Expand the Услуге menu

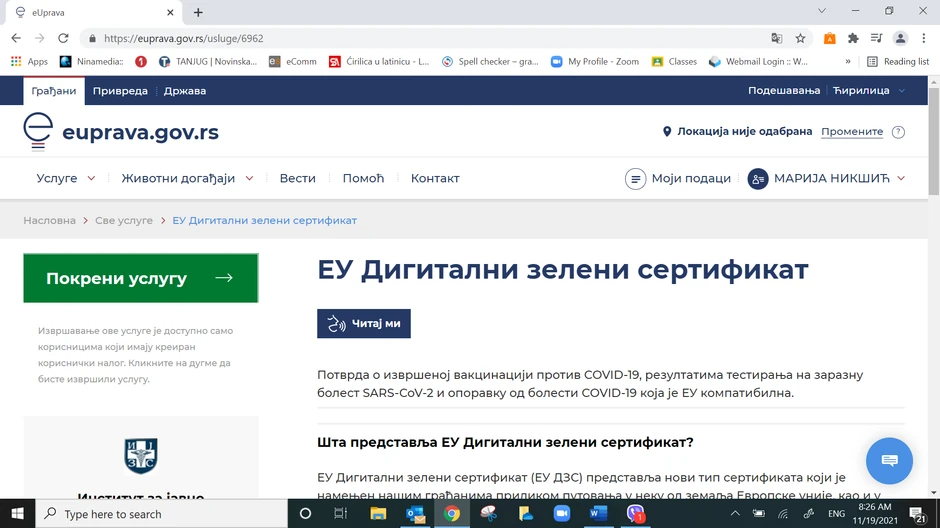click(x=65, y=178)
